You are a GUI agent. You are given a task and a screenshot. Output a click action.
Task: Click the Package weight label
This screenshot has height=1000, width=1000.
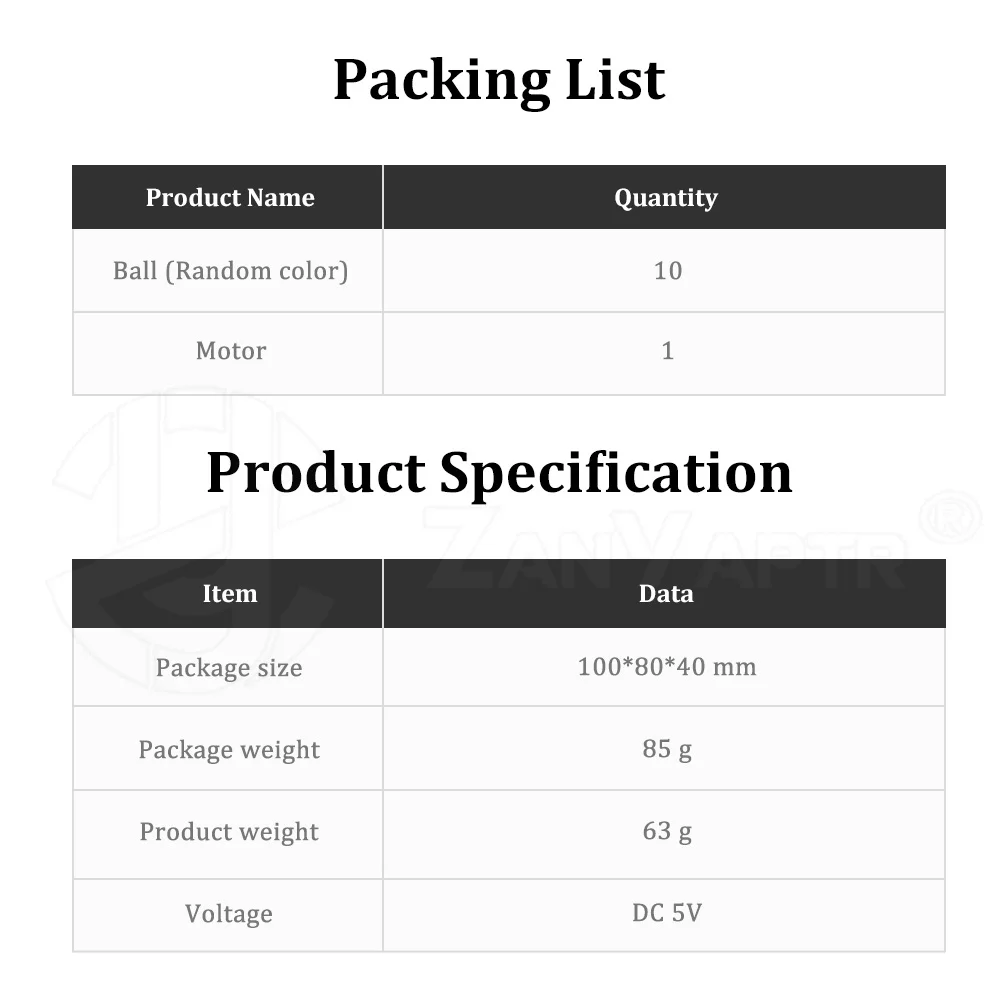(229, 750)
